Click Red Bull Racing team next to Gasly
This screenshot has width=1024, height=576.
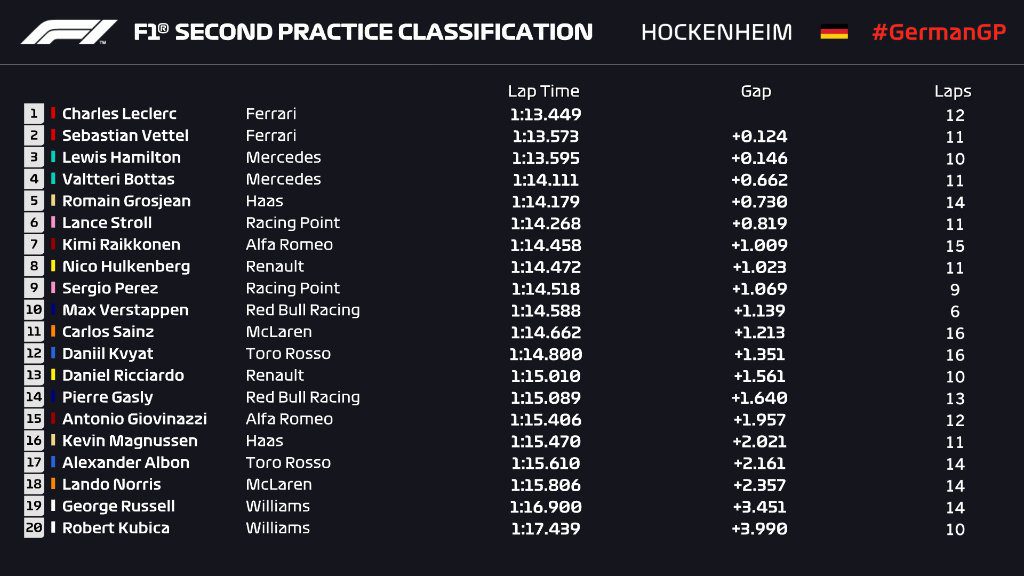(x=303, y=398)
